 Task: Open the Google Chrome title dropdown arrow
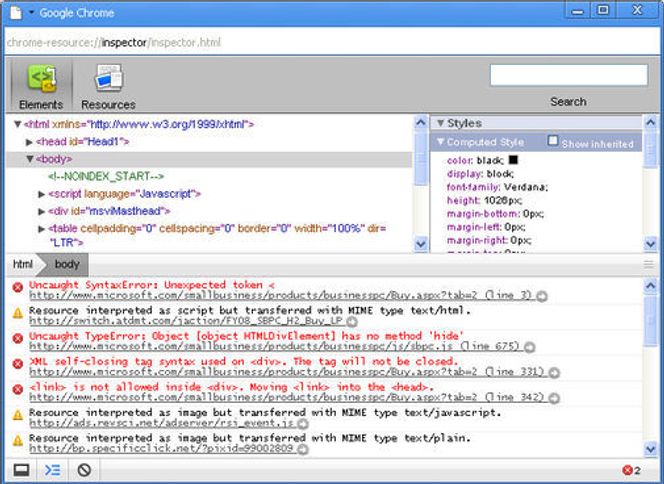(31, 12)
